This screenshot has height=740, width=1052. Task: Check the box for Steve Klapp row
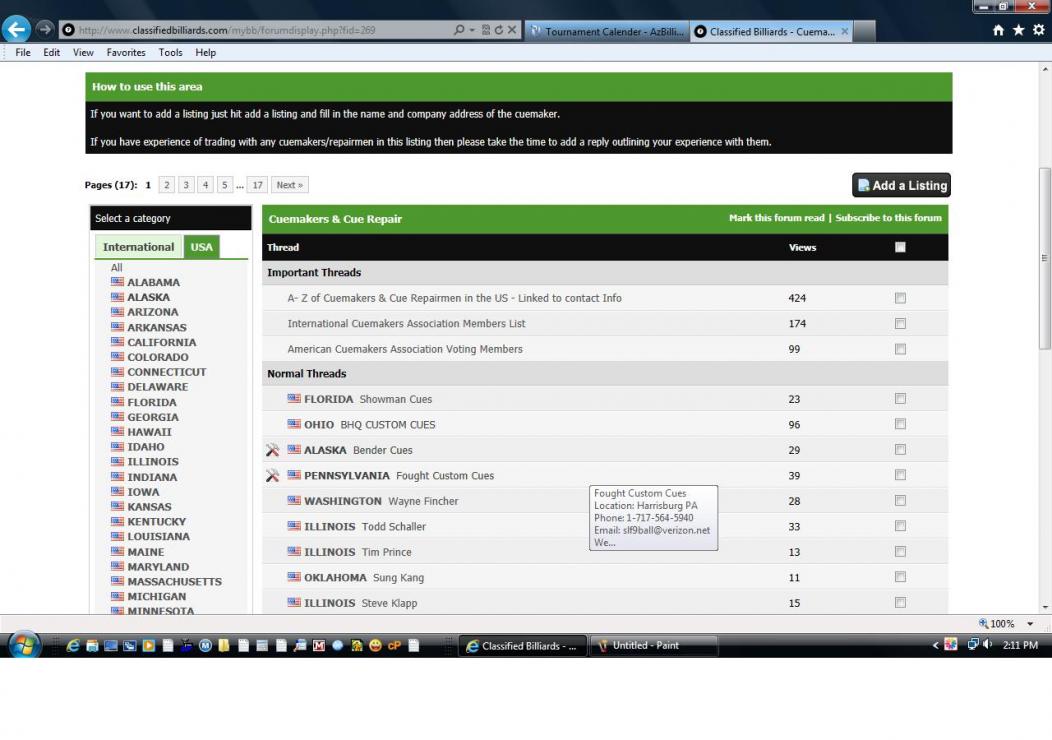click(x=900, y=602)
